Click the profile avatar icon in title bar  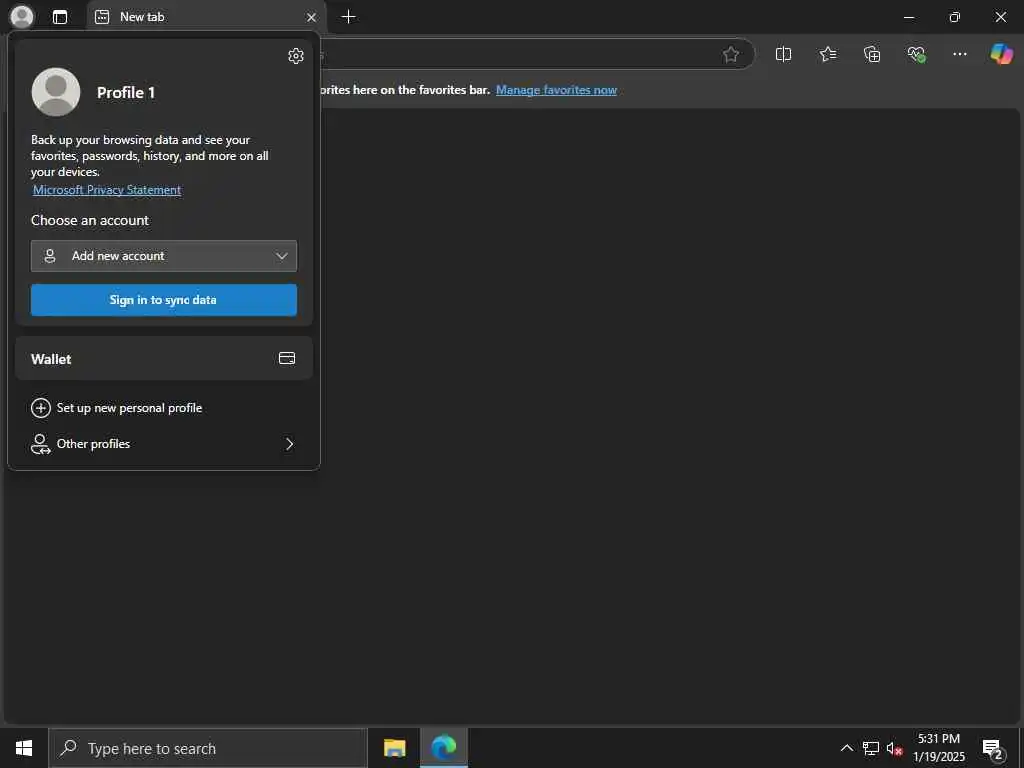tap(22, 16)
